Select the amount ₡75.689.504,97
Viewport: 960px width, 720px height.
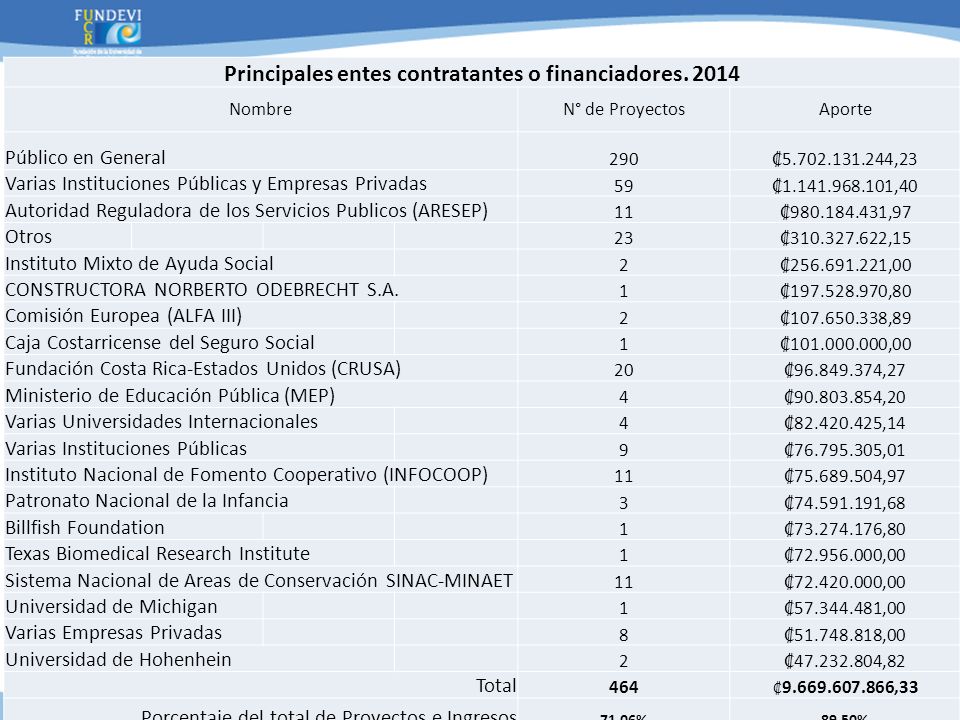point(845,476)
